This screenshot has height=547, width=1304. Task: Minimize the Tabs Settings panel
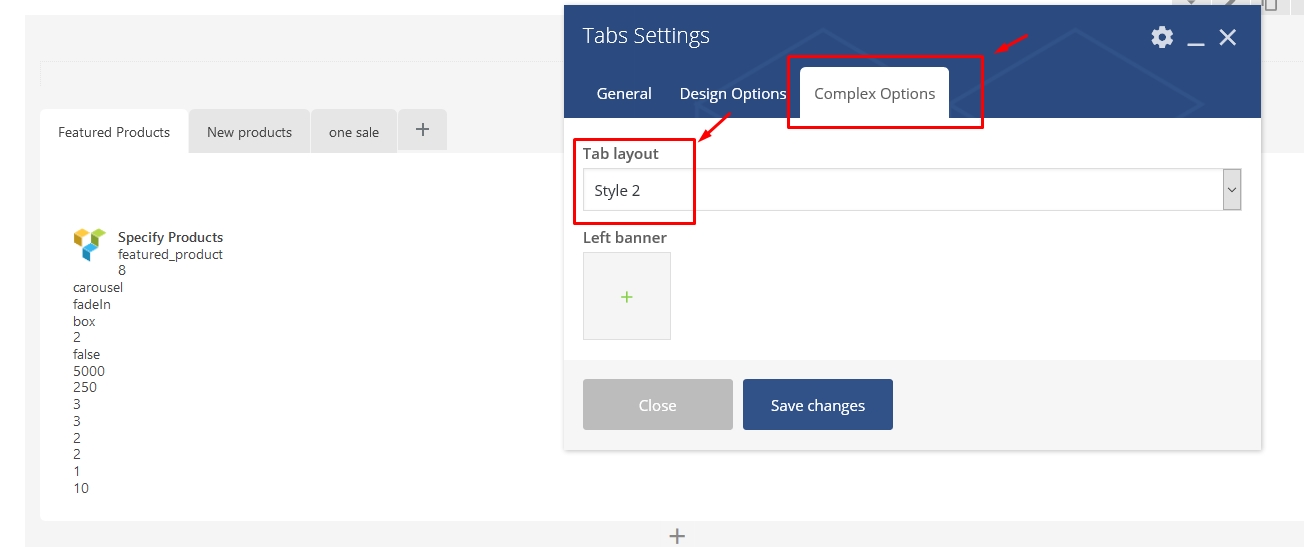coord(1195,39)
